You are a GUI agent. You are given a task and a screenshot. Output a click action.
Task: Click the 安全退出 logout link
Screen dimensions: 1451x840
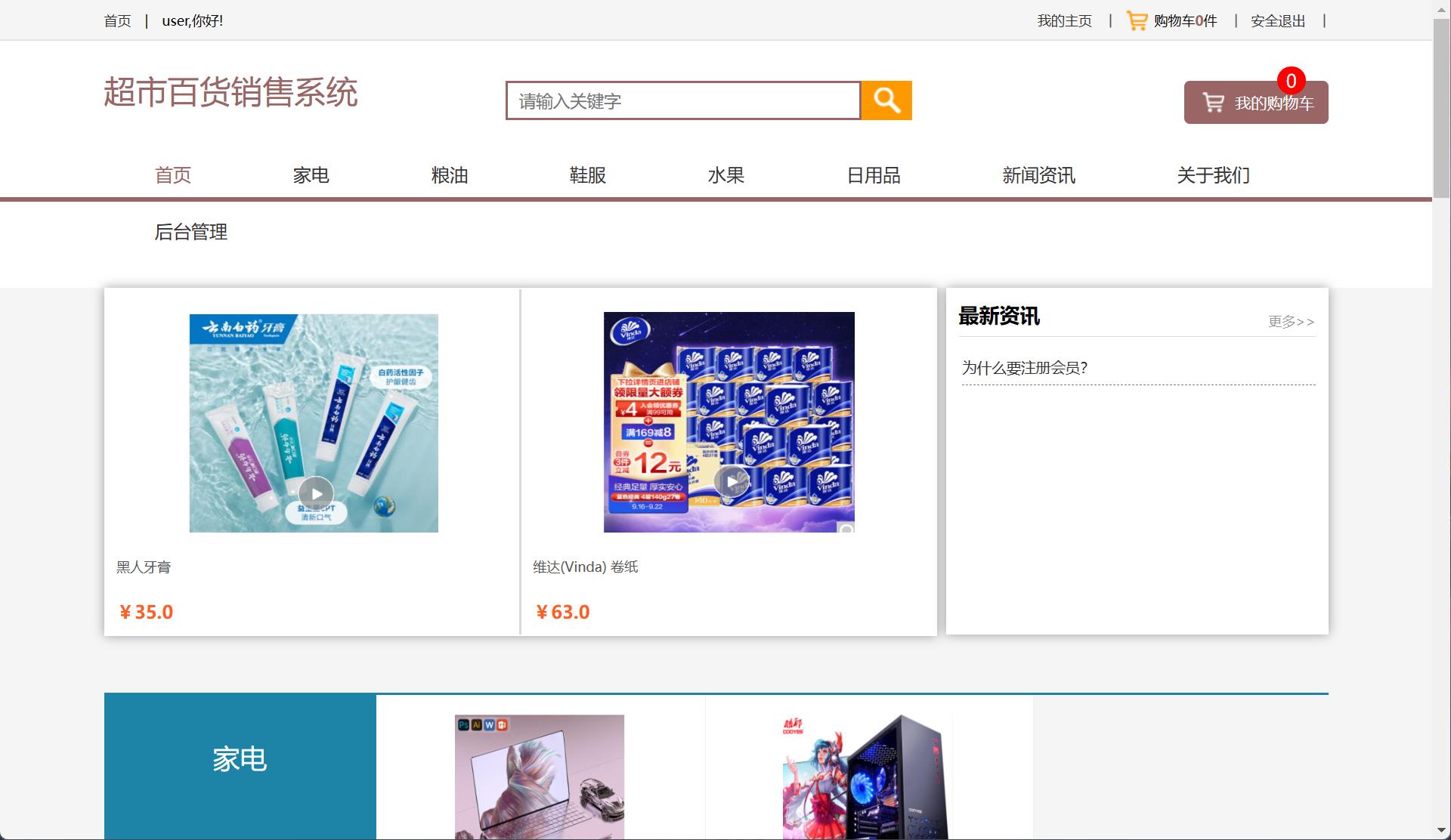pyautogui.click(x=1277, y=20)
